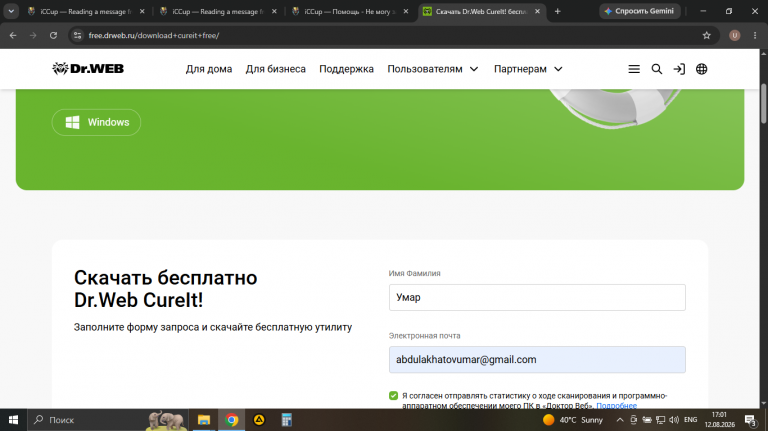The image size is (768, 431).
Task: Close the iCCup Помощь tab
Action: click(406, 11)
